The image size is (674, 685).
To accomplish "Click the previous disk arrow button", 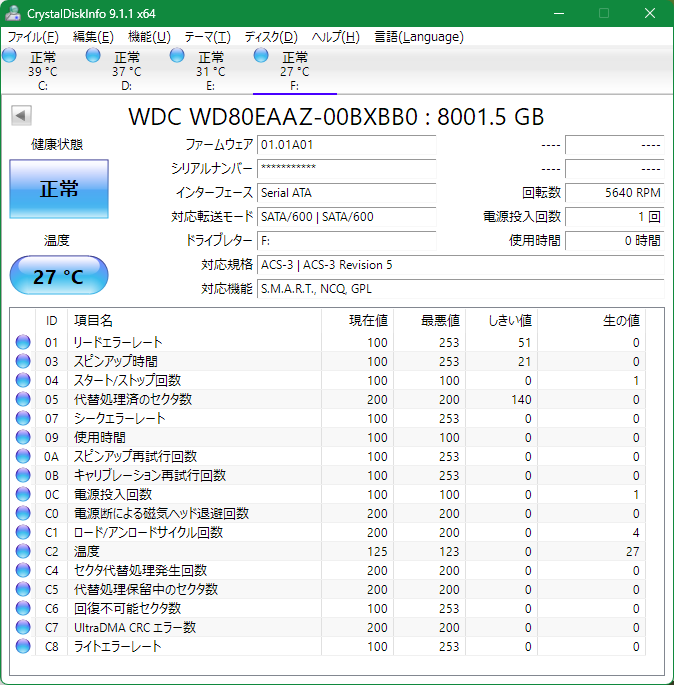I will [21, 116].
